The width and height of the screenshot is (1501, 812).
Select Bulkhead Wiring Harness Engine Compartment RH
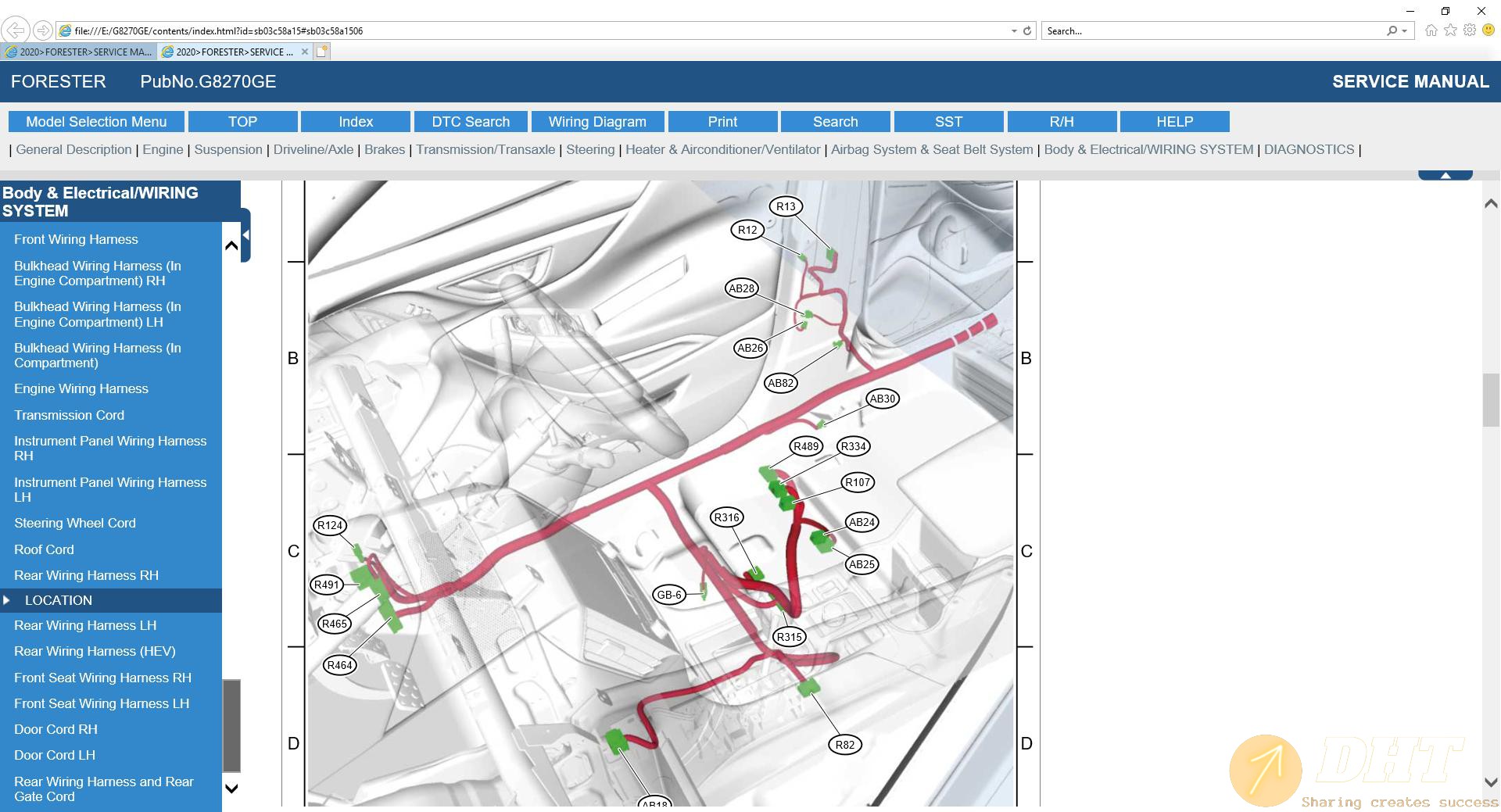(98, 274)
